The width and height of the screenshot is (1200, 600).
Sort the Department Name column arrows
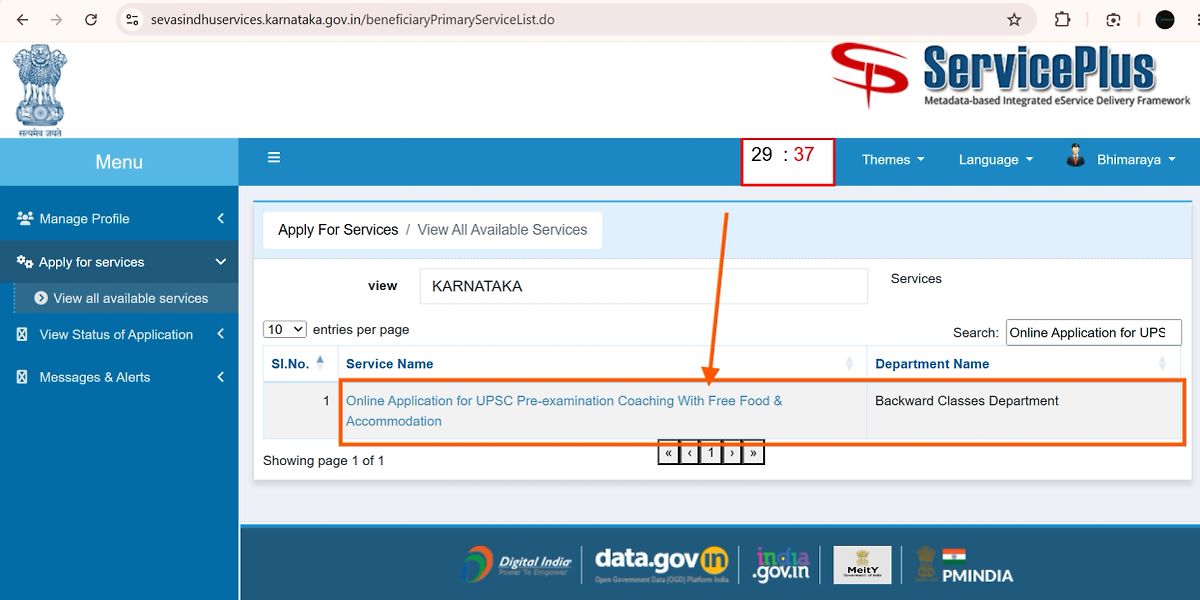(1163, 363)
